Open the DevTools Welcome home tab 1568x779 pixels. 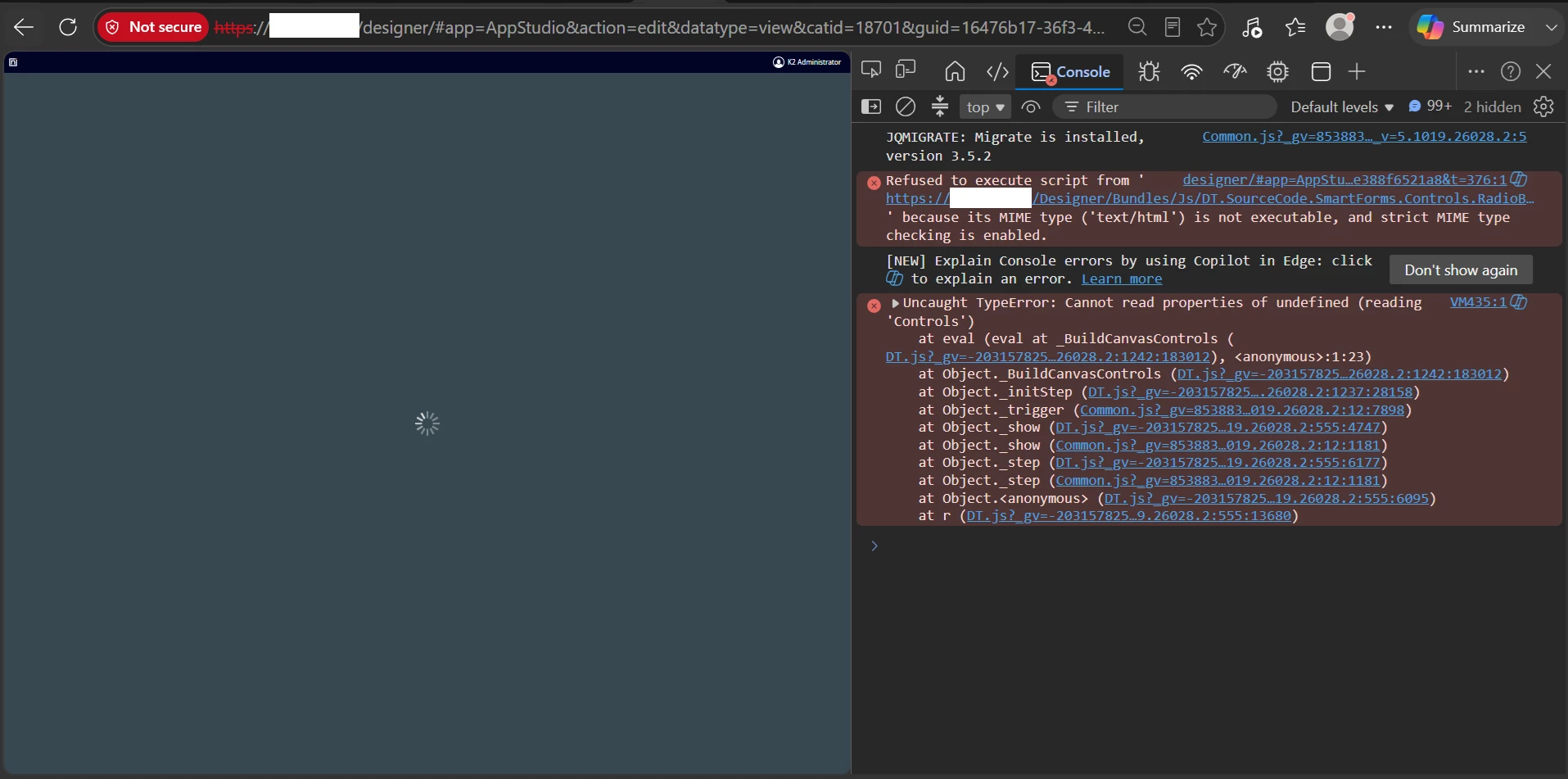(x=955, y=72)
